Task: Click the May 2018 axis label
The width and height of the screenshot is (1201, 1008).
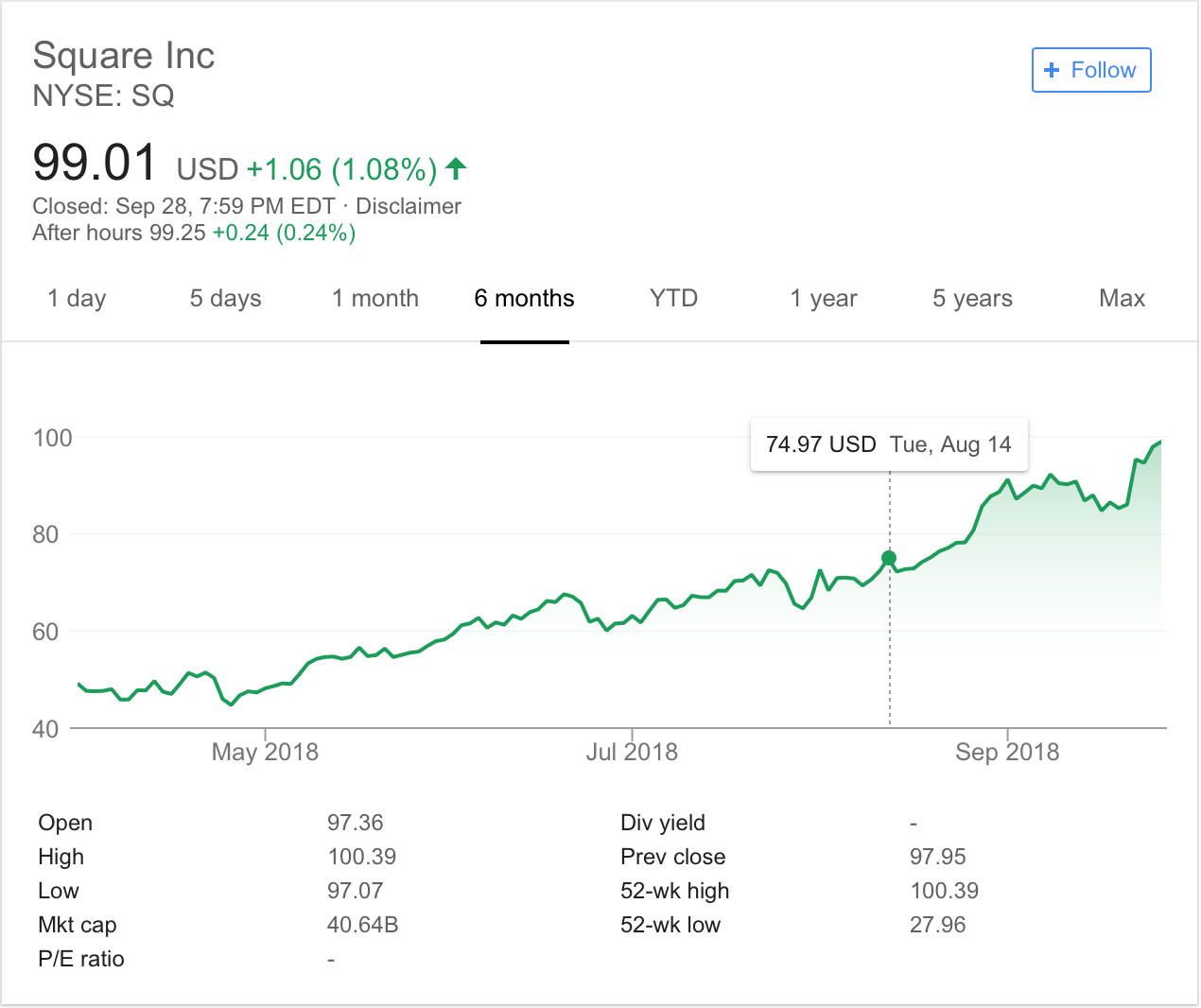Action: click(265, 752)
